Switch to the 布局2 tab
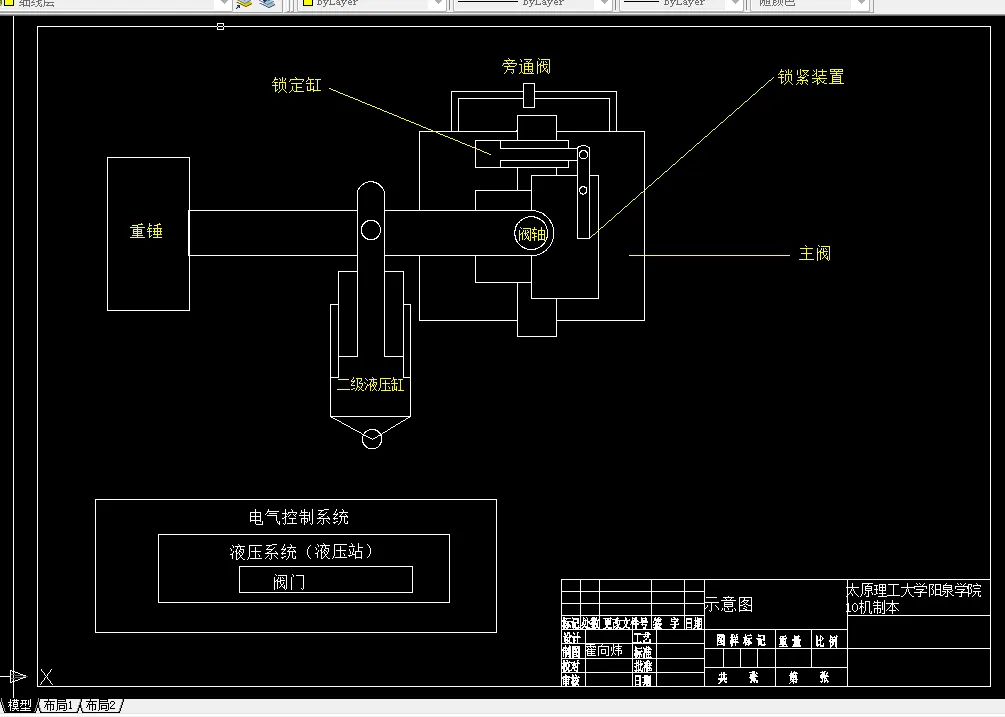1005x717 pixels. coord(99,705)
